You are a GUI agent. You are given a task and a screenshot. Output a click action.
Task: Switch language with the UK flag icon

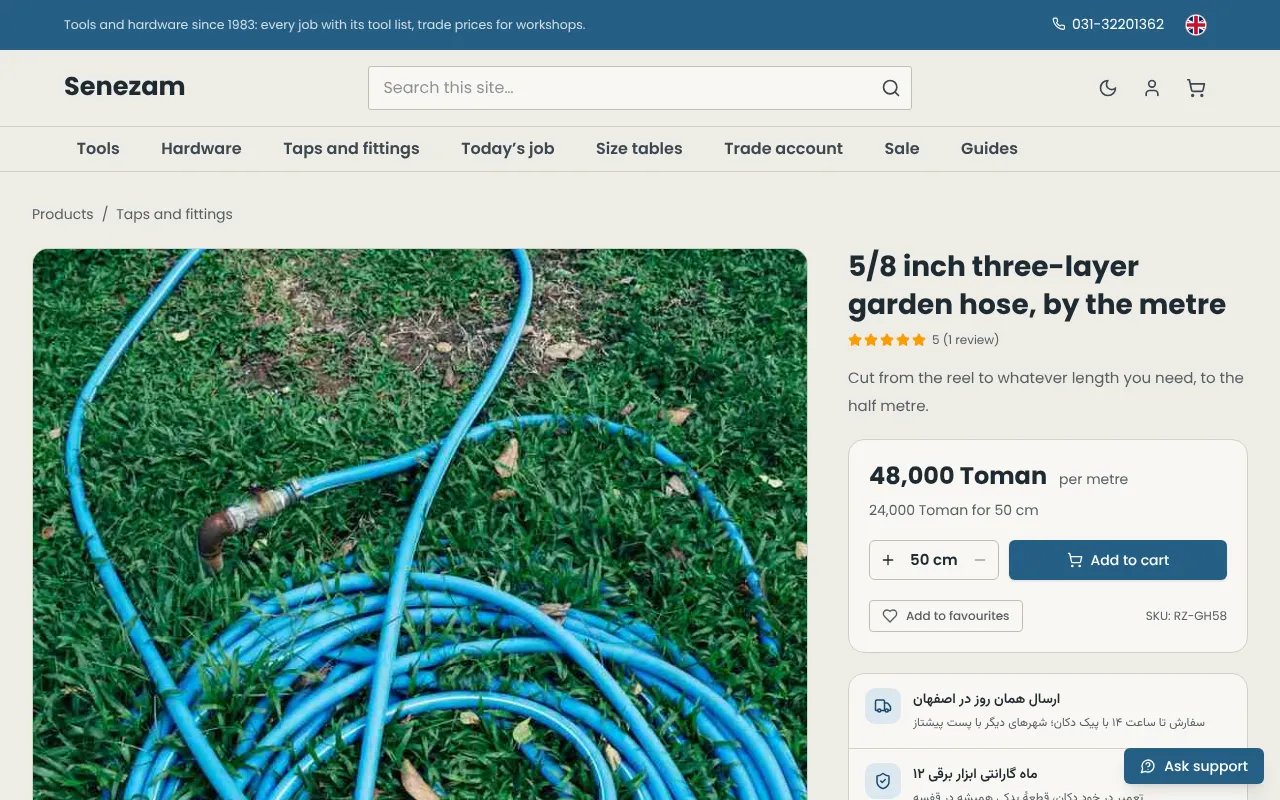[1196, 25]
